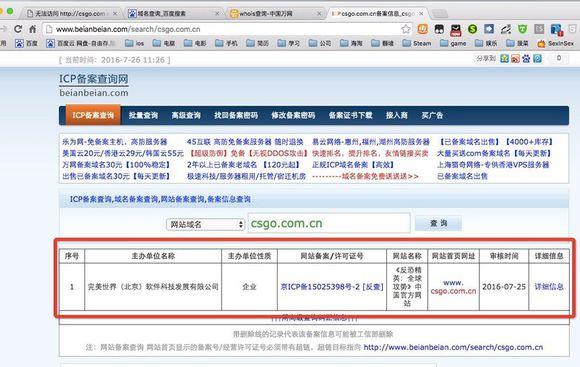Open the game bookmarks folder
This screenshot has height=367, width=580.
[x=453, y=43]
